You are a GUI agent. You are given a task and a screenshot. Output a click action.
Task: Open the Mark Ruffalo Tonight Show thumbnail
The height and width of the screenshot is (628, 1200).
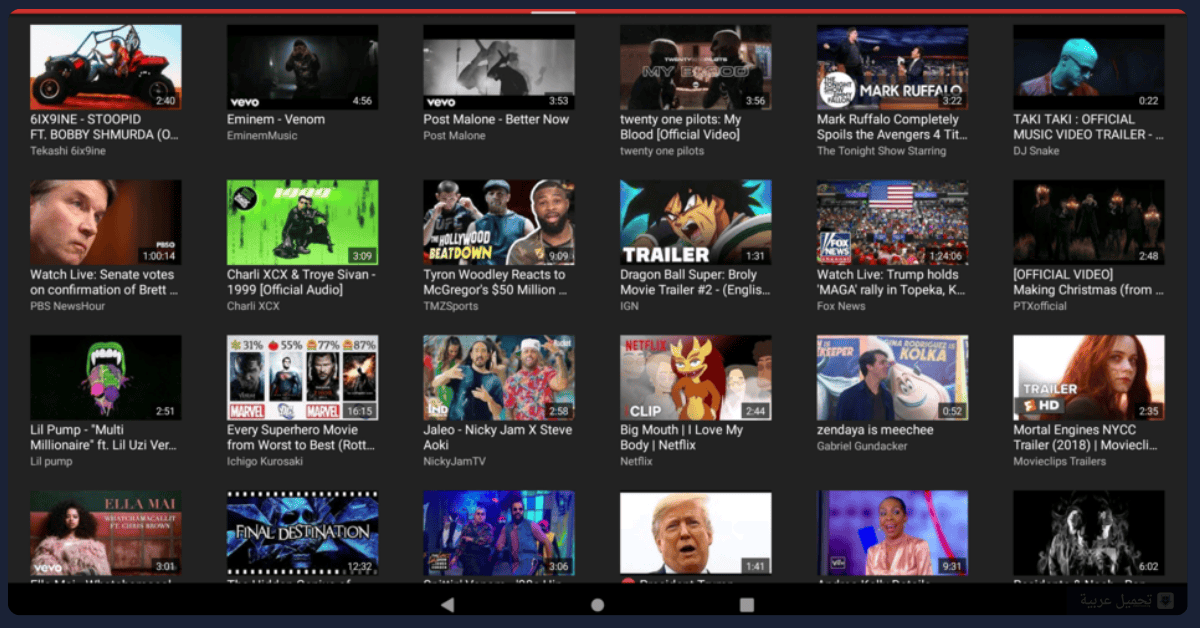click(x=892, y=67)
